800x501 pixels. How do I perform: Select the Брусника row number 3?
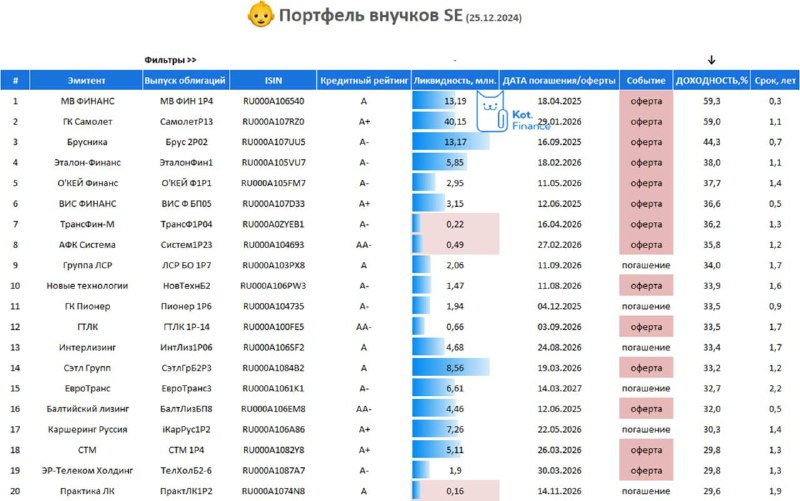pyautogui.click(x=15, y=142)
